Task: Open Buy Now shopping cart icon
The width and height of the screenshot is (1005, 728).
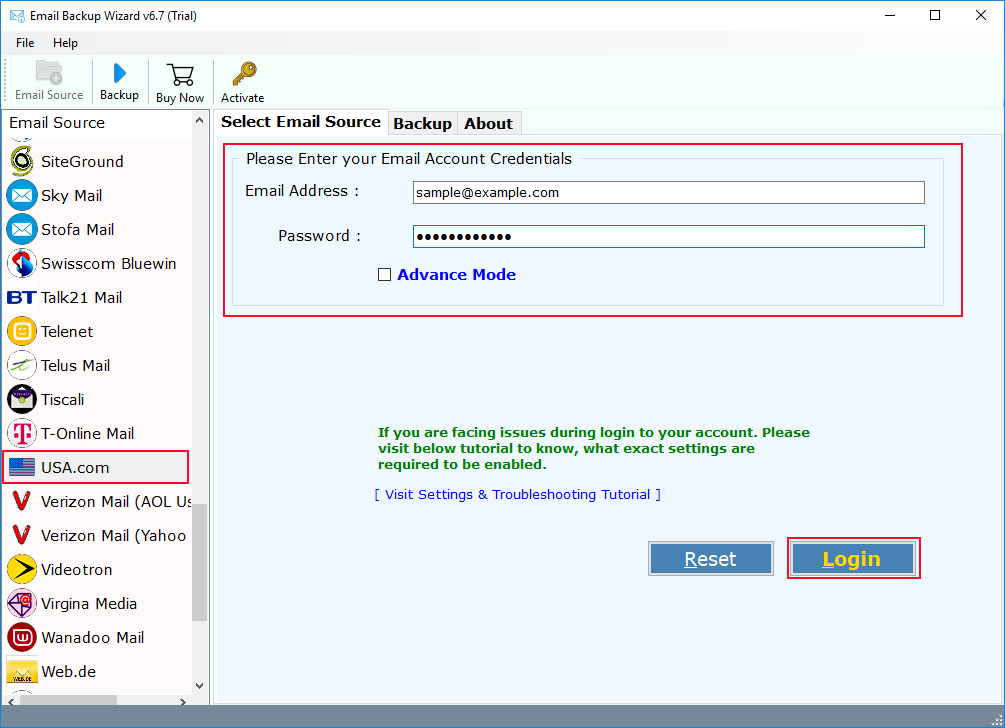Action: [x=180, y=74]
